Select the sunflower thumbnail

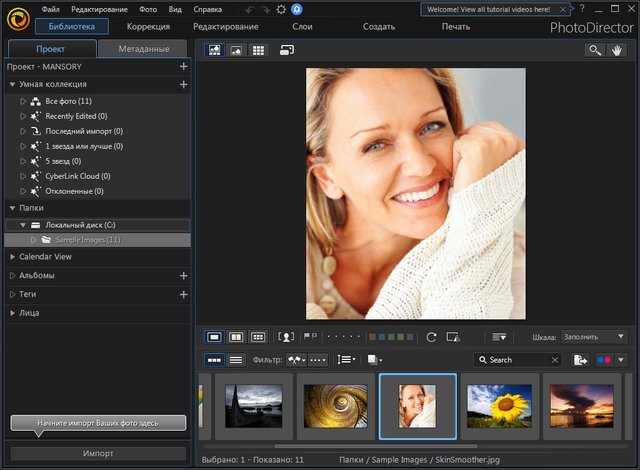(x=499, y=406)
